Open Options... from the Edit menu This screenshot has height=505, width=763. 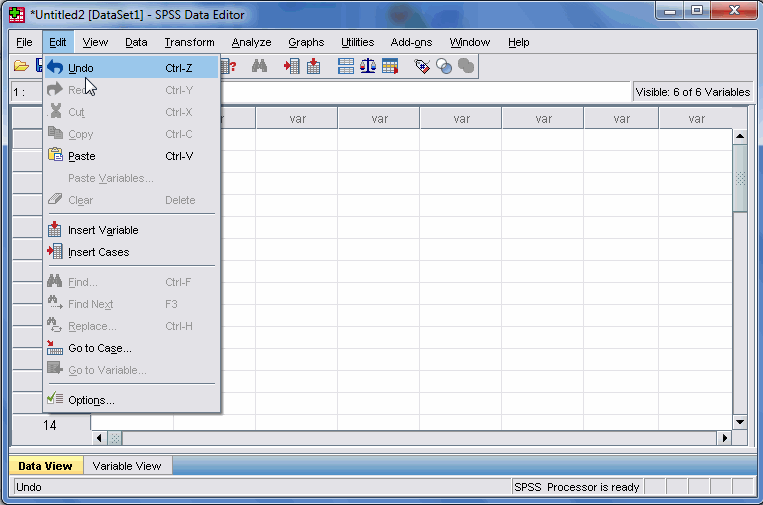point(131,400)
